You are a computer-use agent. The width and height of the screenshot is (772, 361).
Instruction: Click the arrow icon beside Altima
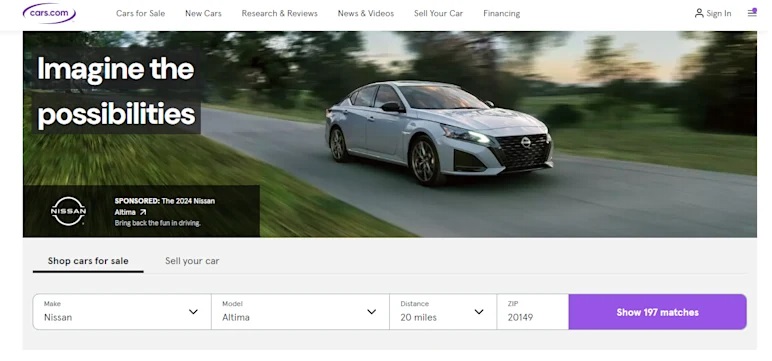click(x=143, y=212)
